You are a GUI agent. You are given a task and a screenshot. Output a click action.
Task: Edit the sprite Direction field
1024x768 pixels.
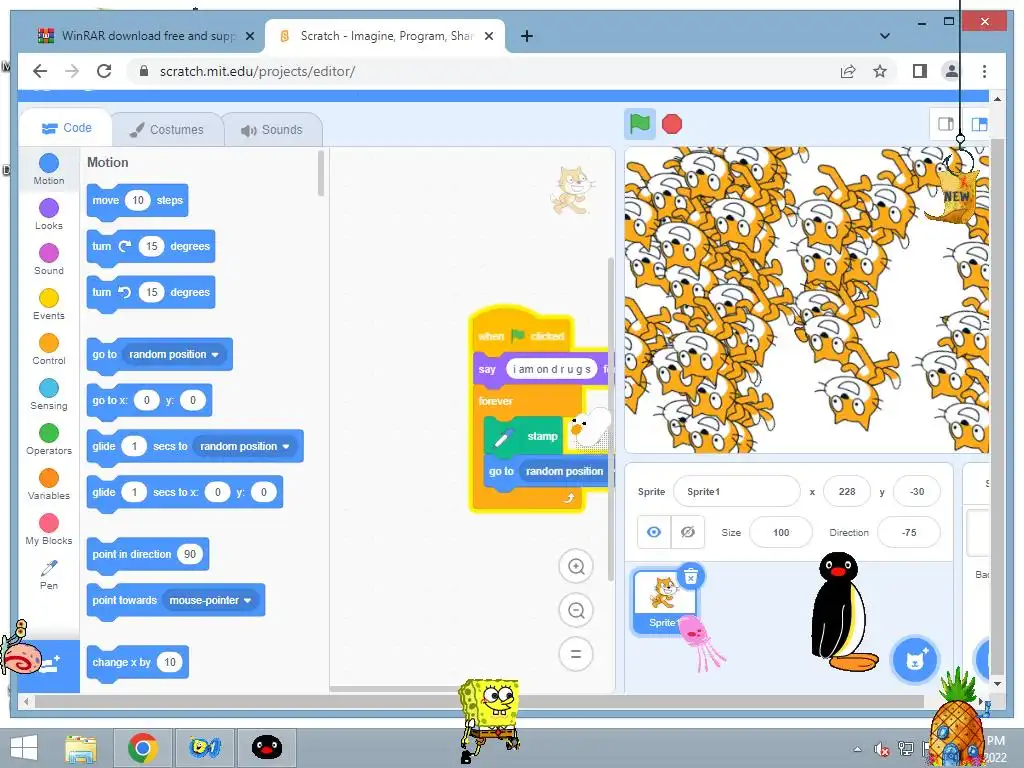909,532
